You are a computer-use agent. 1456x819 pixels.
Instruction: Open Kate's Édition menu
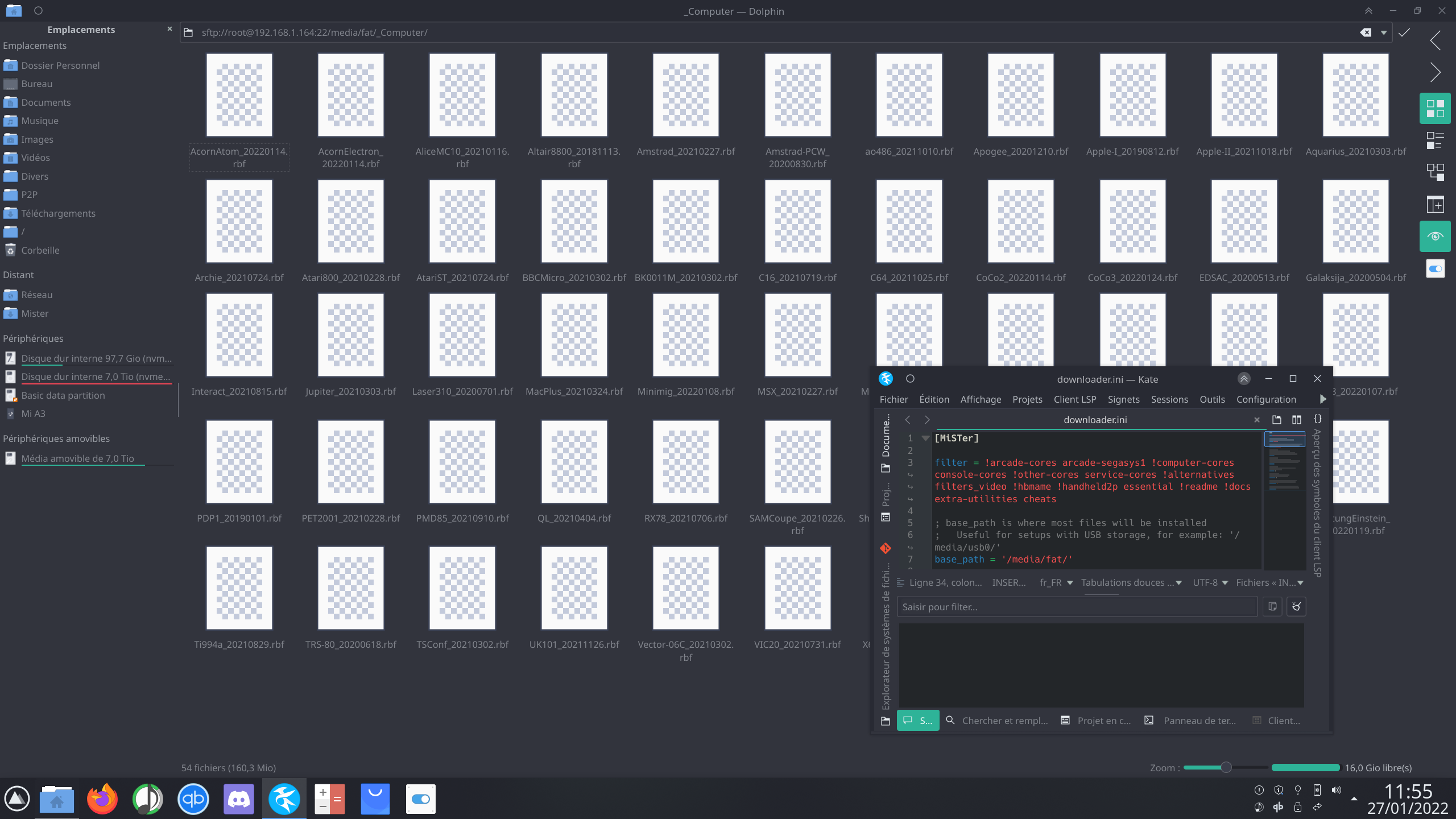[x=934, y=399]
